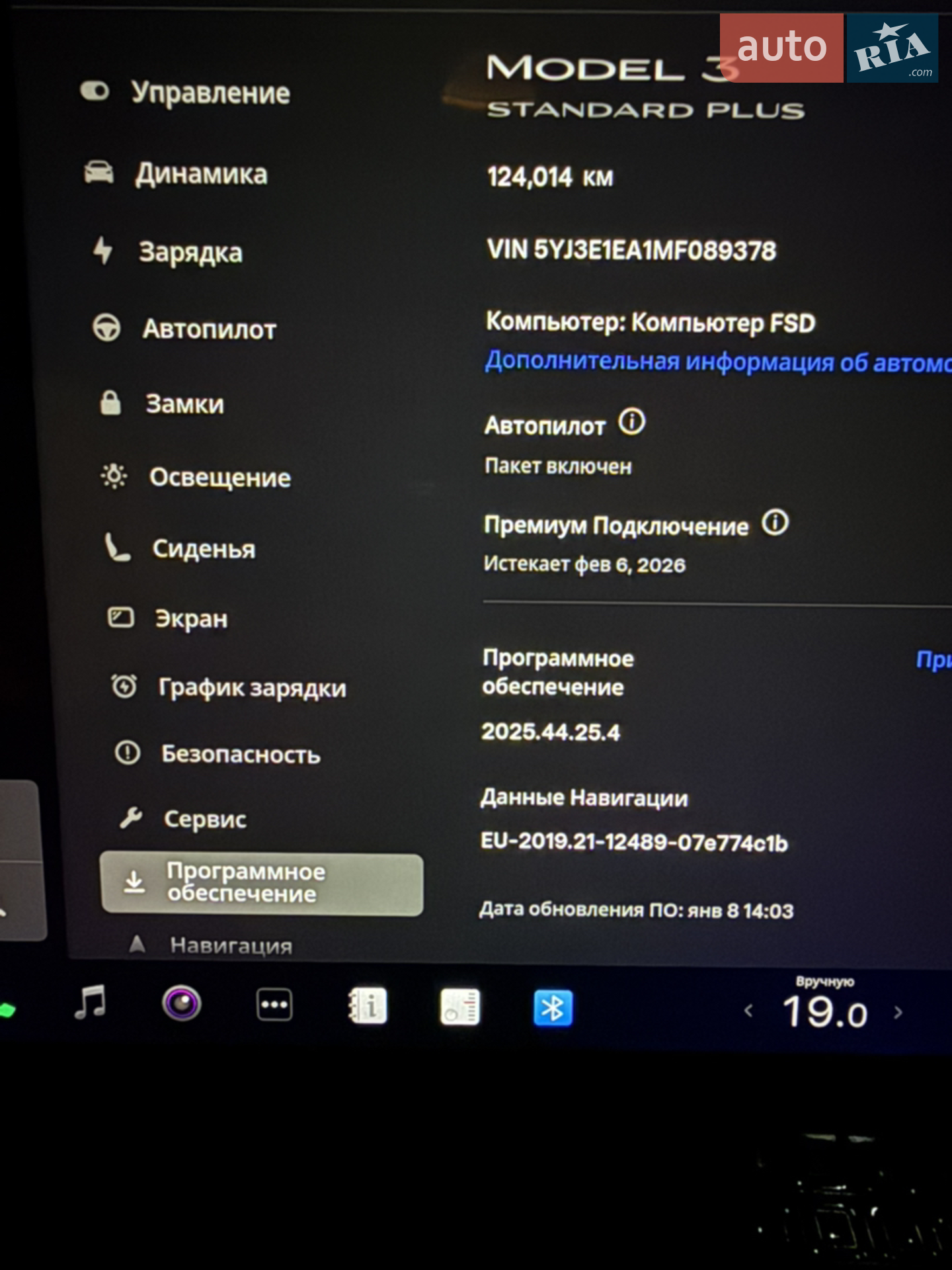Tap the toggle icon beside Управление
Image resolution: width=952 pixels, height=1270 pixels.
pyautogui.click(x=95, y=91)
